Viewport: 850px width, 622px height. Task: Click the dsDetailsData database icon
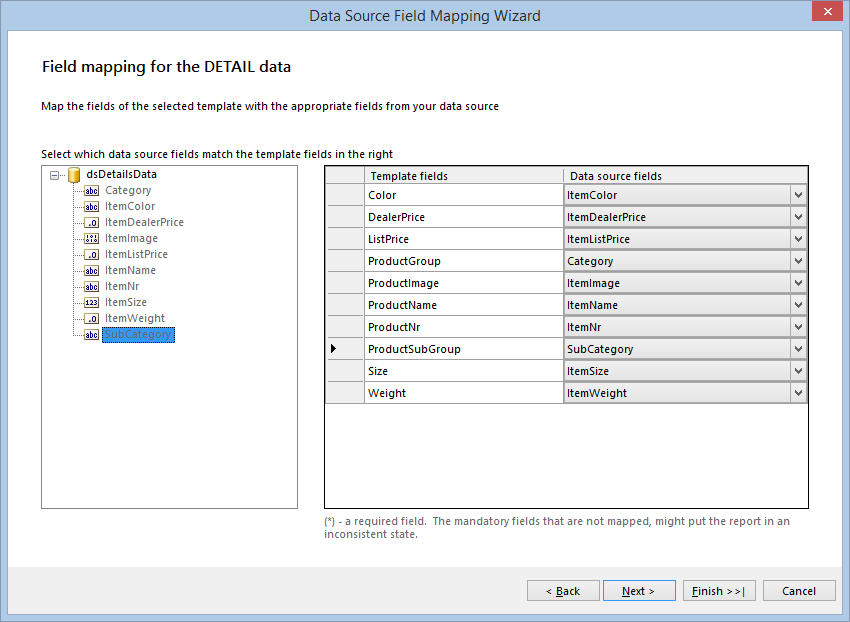[x=74, y=174]
